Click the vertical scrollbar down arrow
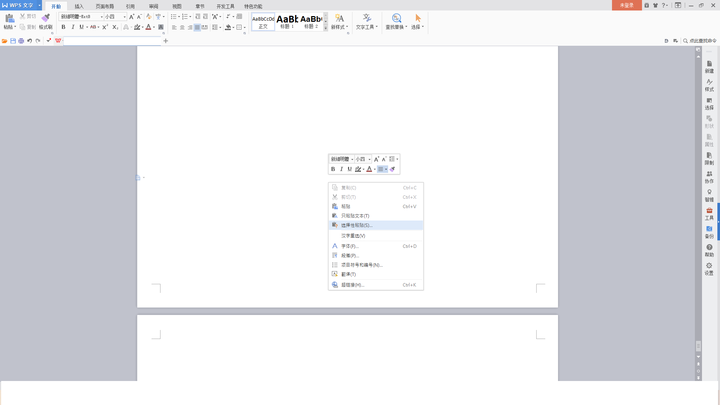The image size is (720, 405). click(x=698, y=357)
